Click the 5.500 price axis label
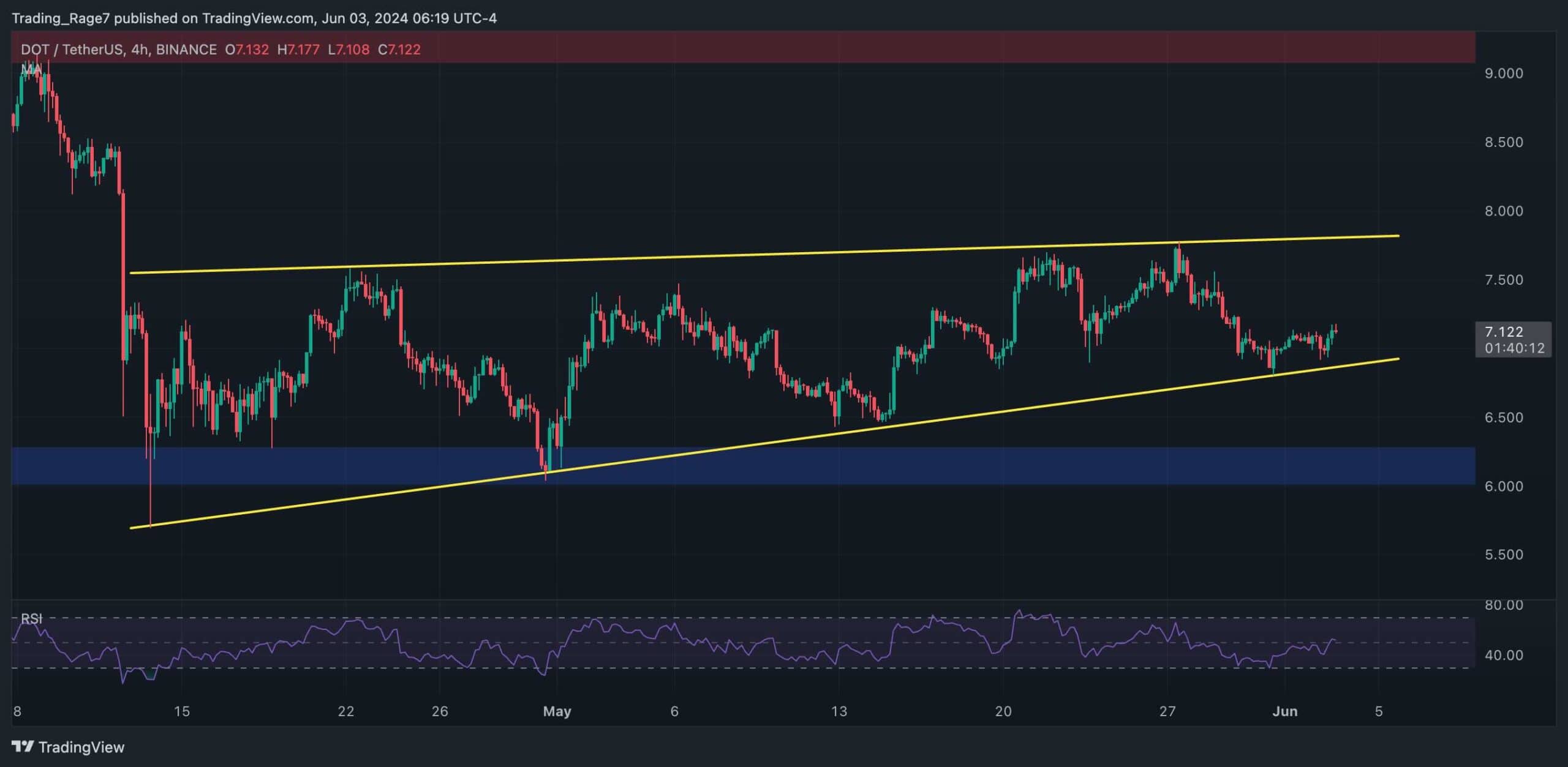1568x767 pixels. (1504, 555)
